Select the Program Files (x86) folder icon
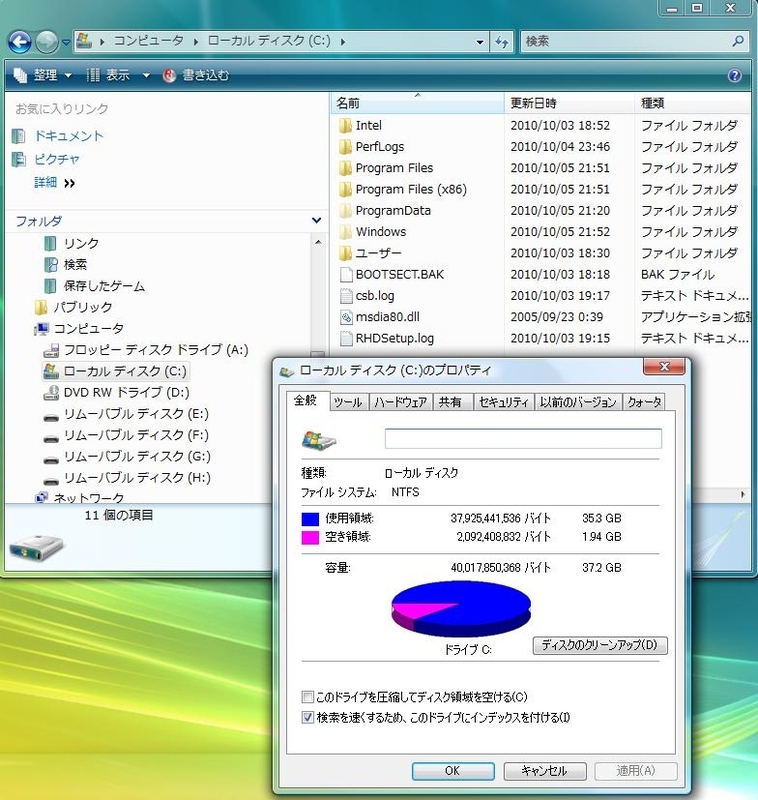Image resolution: width=758 pixels, height=800 pixels. (346, 190)
